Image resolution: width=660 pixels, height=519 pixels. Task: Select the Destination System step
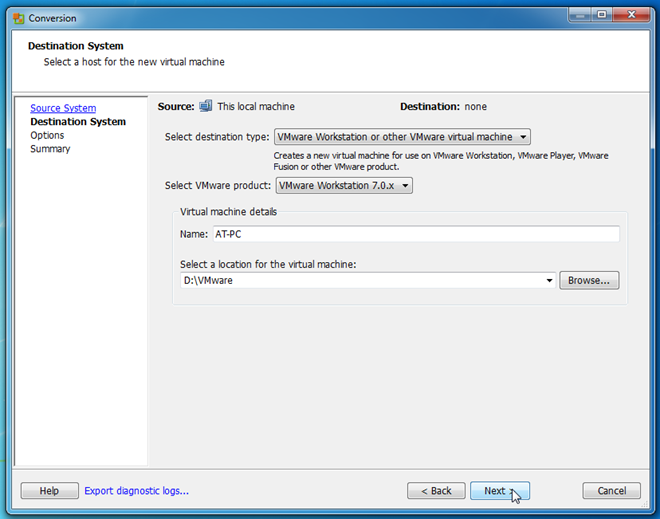[x=78, y=122]
